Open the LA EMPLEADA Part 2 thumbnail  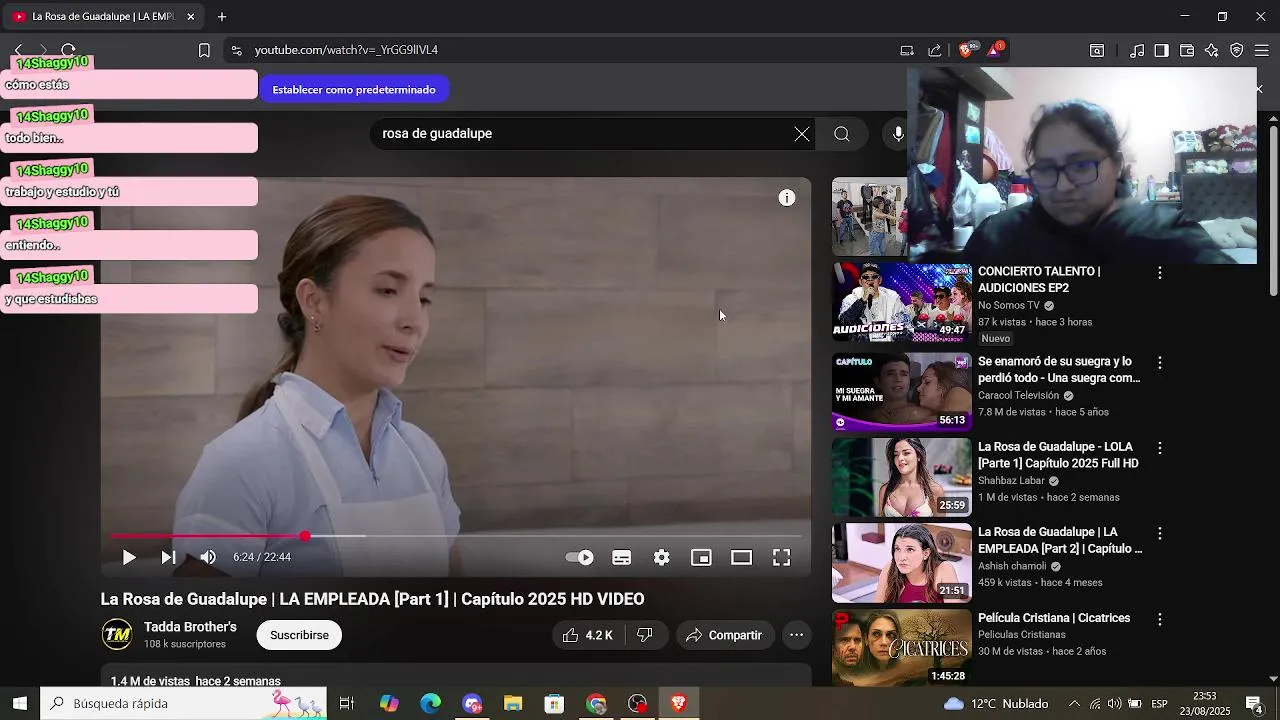click(x=902, y=562)
